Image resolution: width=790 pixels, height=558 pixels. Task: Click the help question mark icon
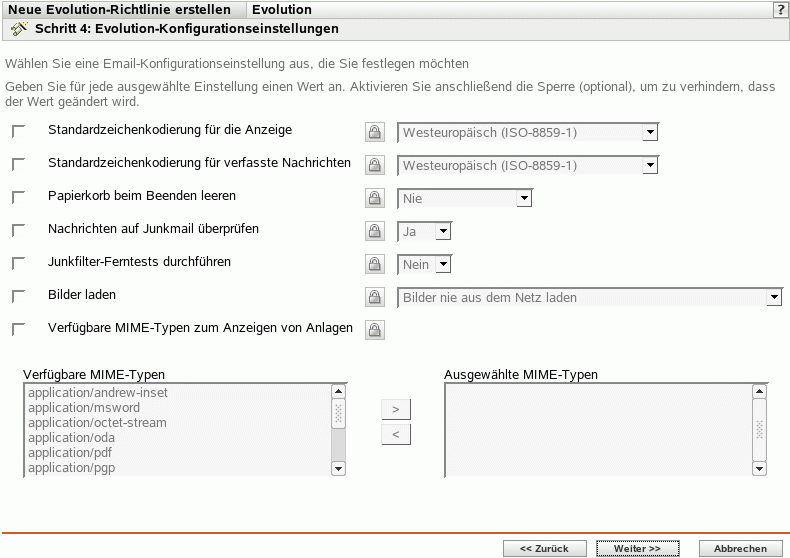(x=780, y=10)
